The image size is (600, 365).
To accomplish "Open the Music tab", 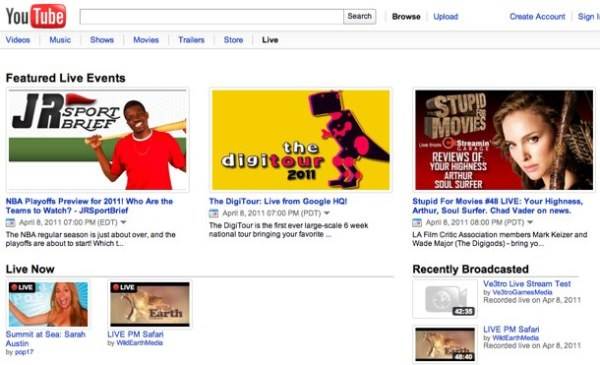I will pos(60,40).
